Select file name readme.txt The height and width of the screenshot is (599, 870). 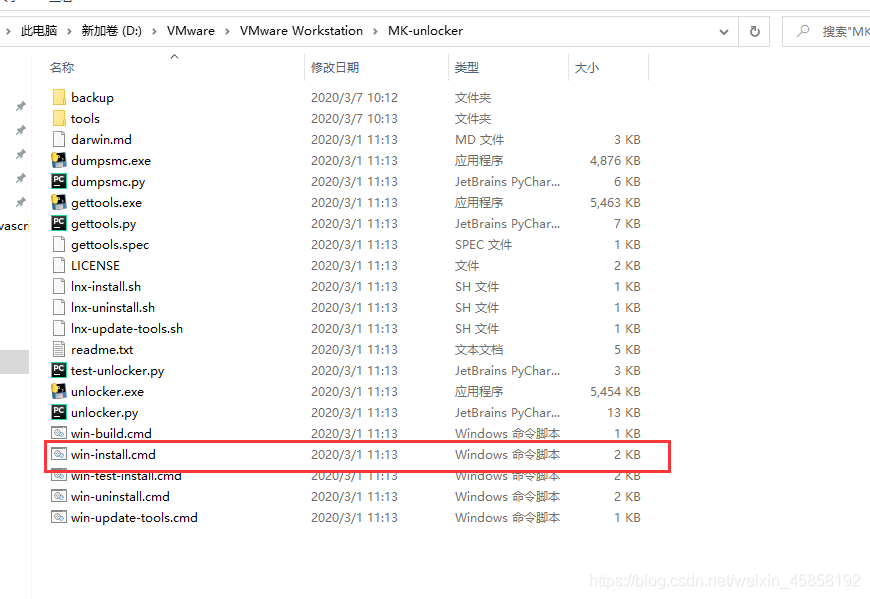point(102,349)
